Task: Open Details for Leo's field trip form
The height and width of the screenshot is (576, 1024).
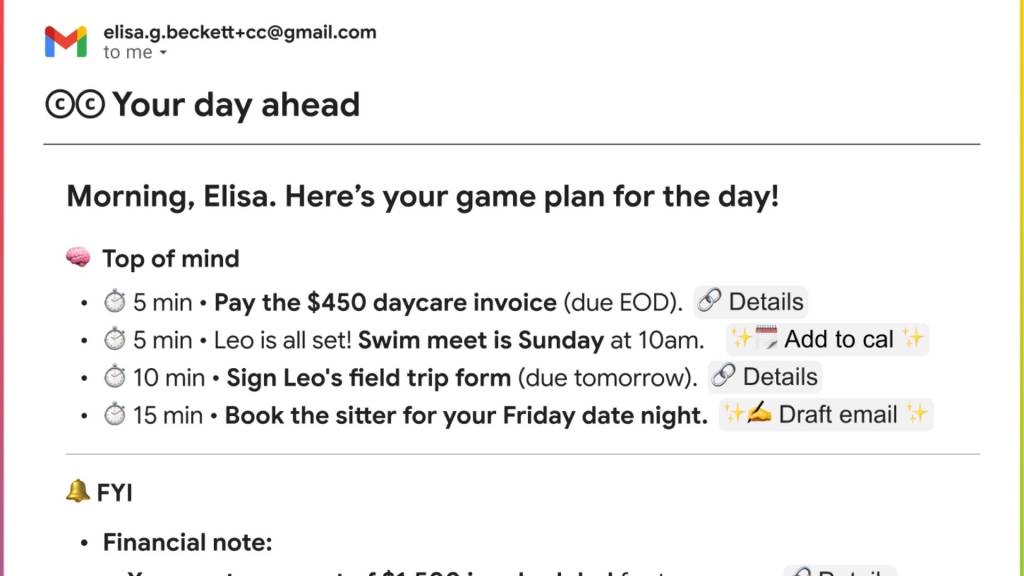Action: [765, 377]
